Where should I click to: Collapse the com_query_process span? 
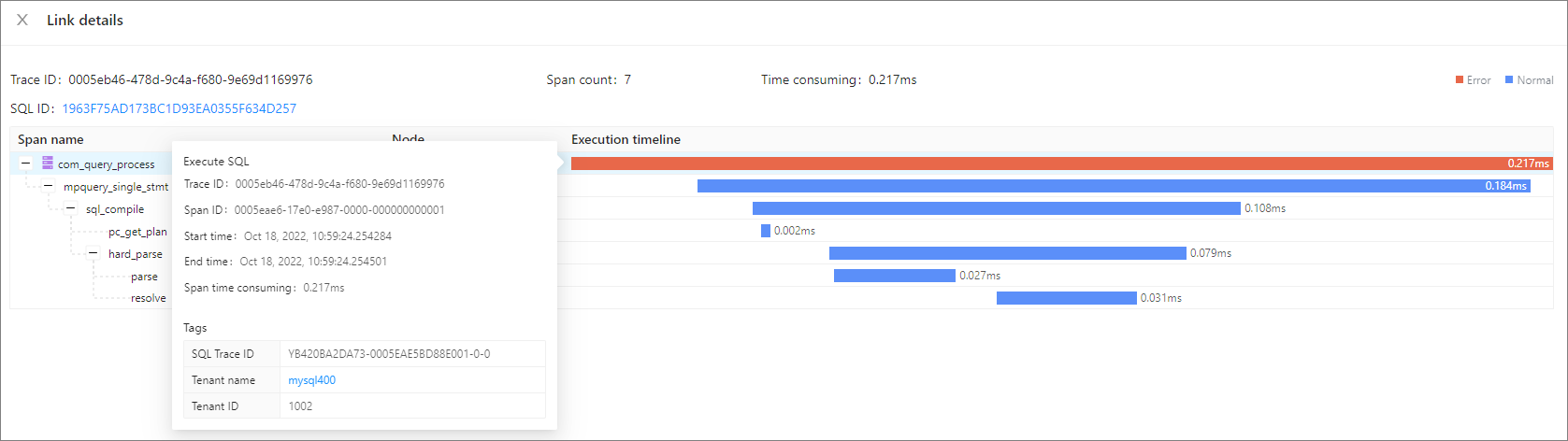(x=26, y=164)
